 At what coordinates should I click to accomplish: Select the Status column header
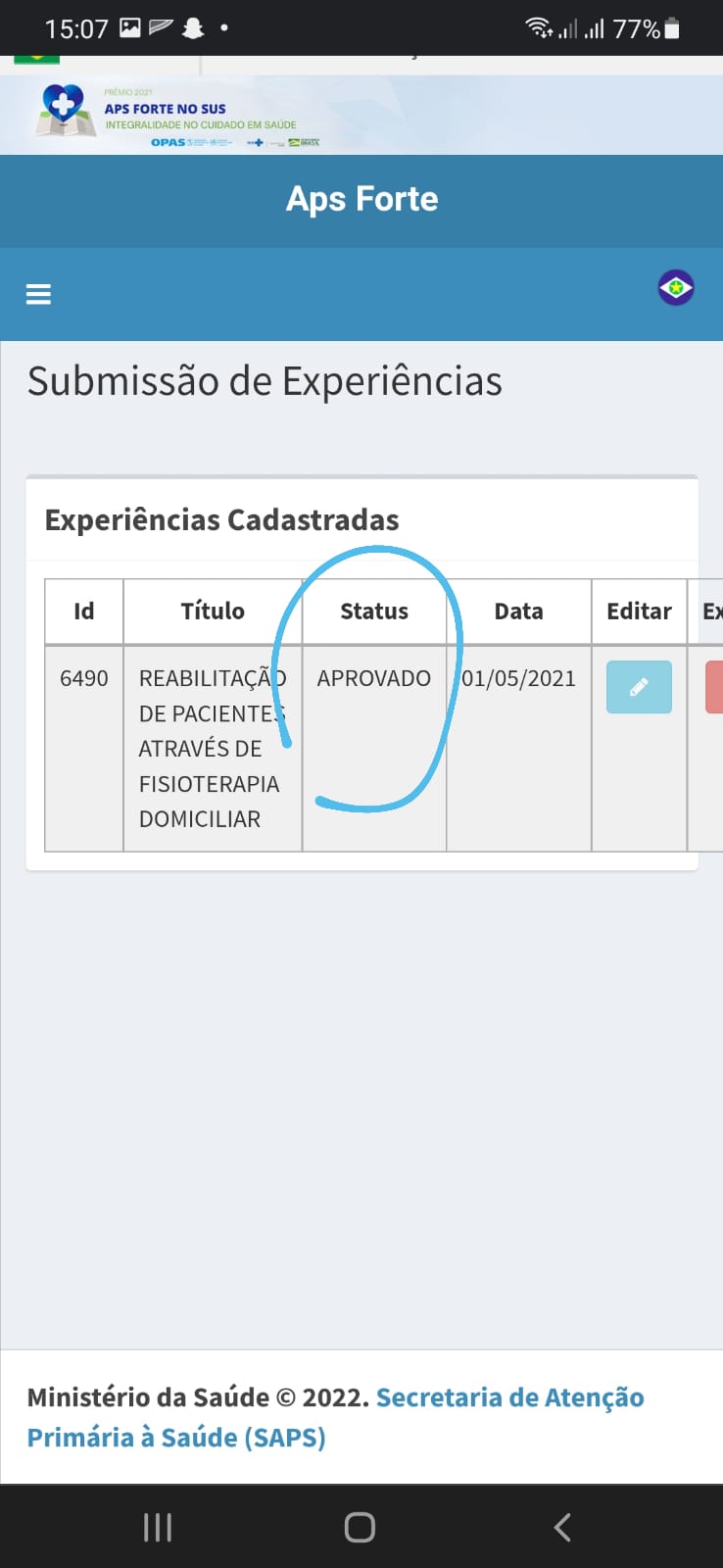[374, 612]
